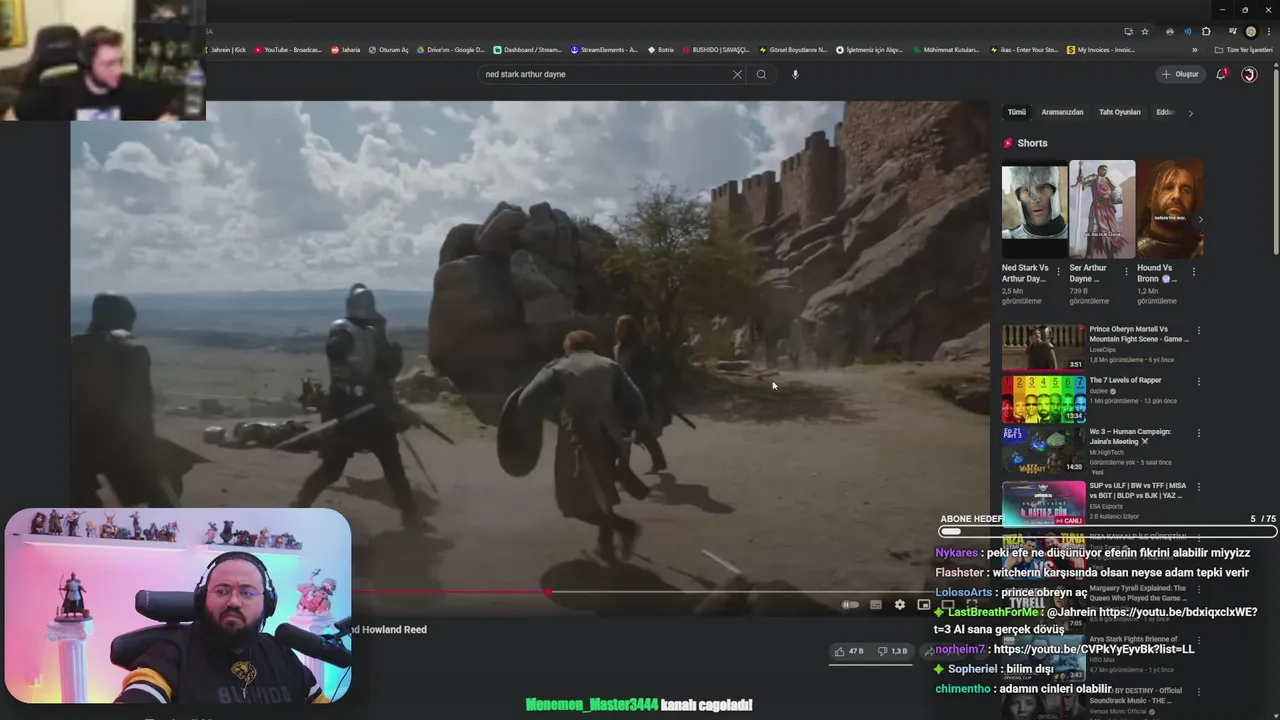The height and width of the screenshot is (720, 1280).
Task: Start voice search with the microphone
Action: tap(795, 74)
